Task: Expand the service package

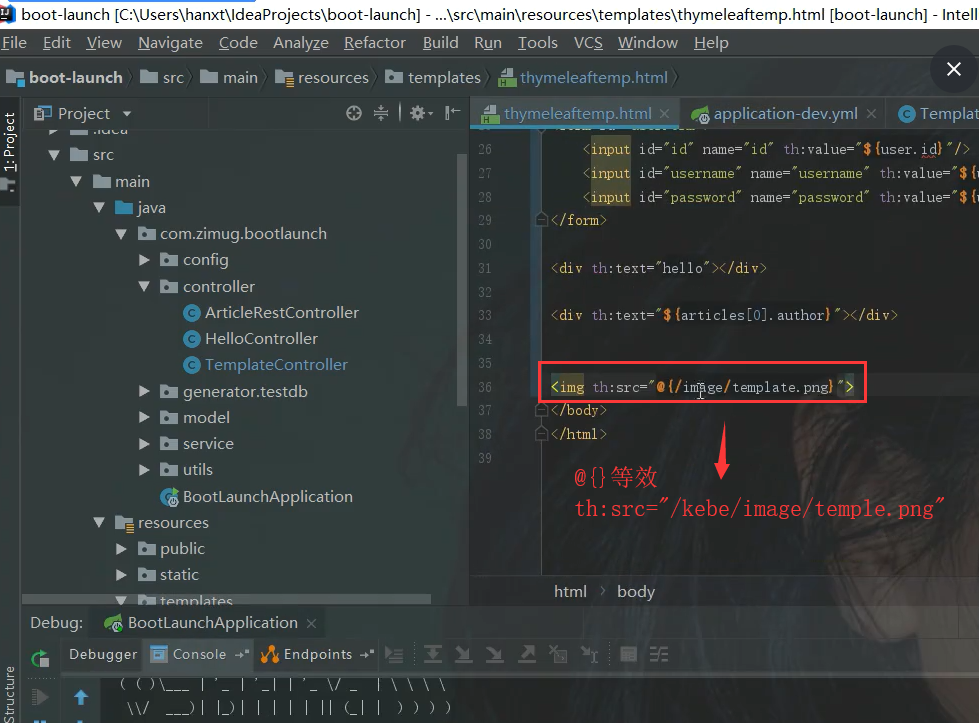Action: coord(144,443)
